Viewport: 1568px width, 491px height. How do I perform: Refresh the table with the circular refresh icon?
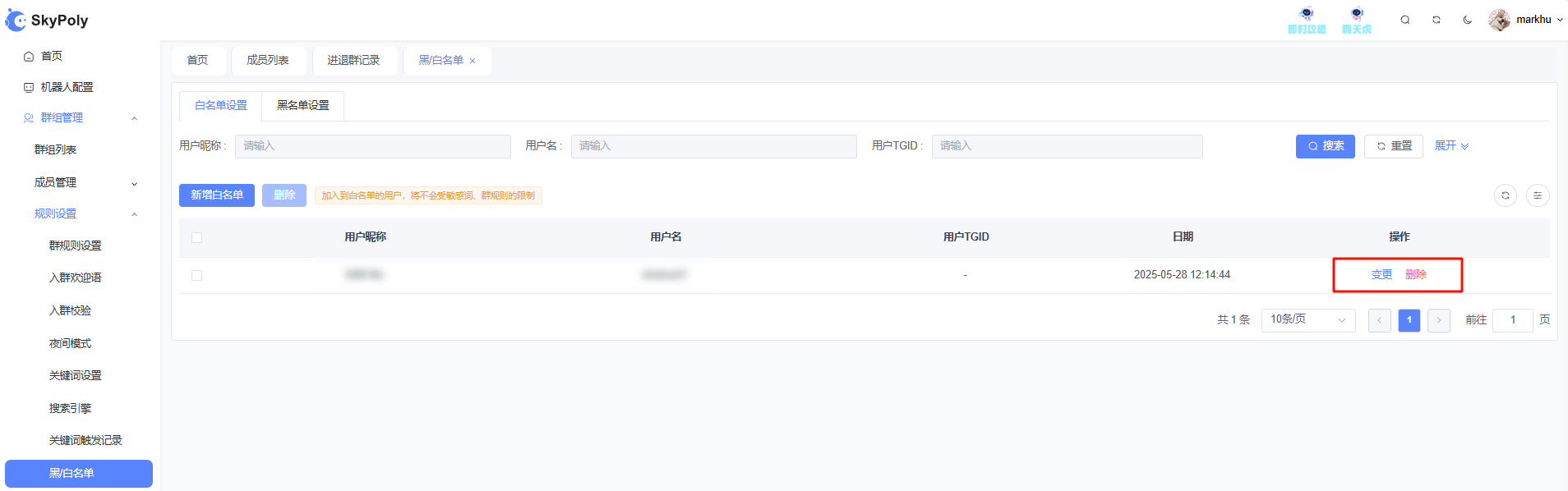(x=1506, y=195)
